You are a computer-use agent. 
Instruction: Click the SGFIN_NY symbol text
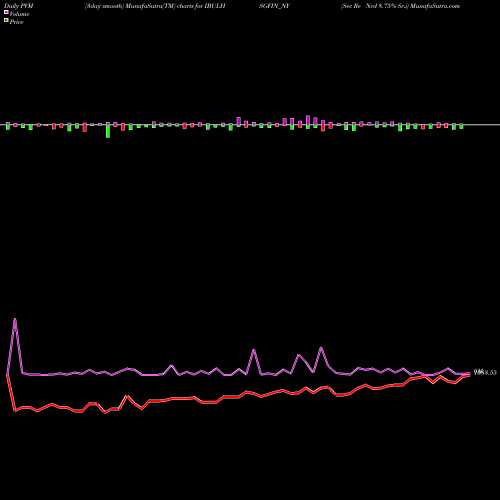pyautogui.click(x=274, y=6)
